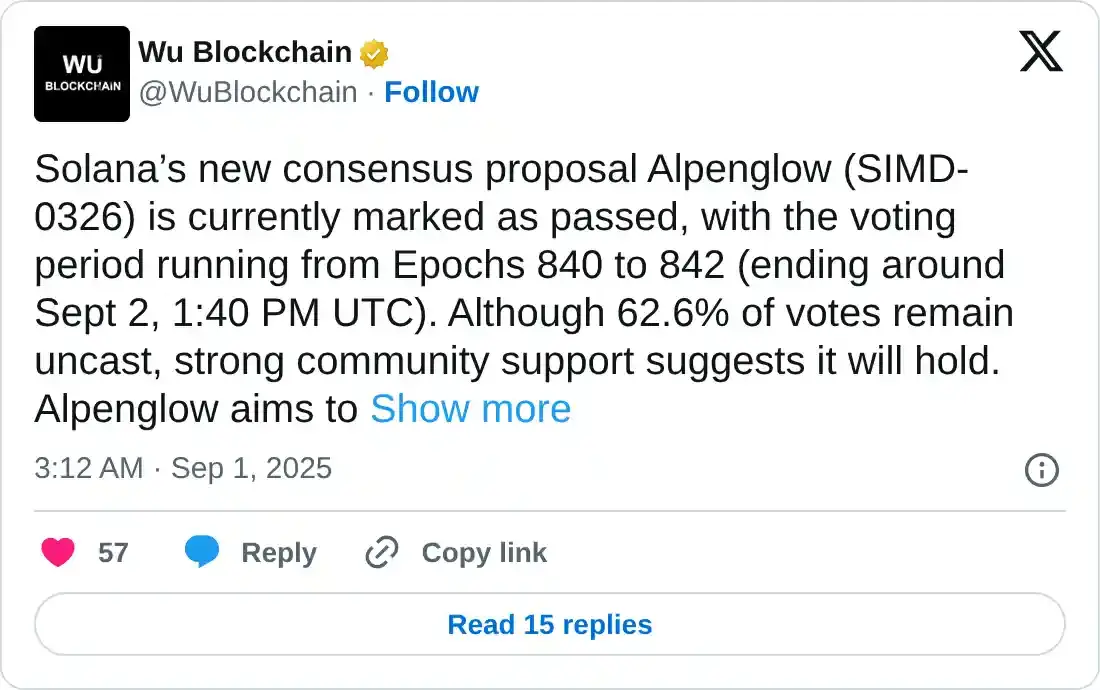Viewport: 1100px width, 690px height.
Task: Click the "Alpenglow aims to" text
Action: (x=196, y=409)
